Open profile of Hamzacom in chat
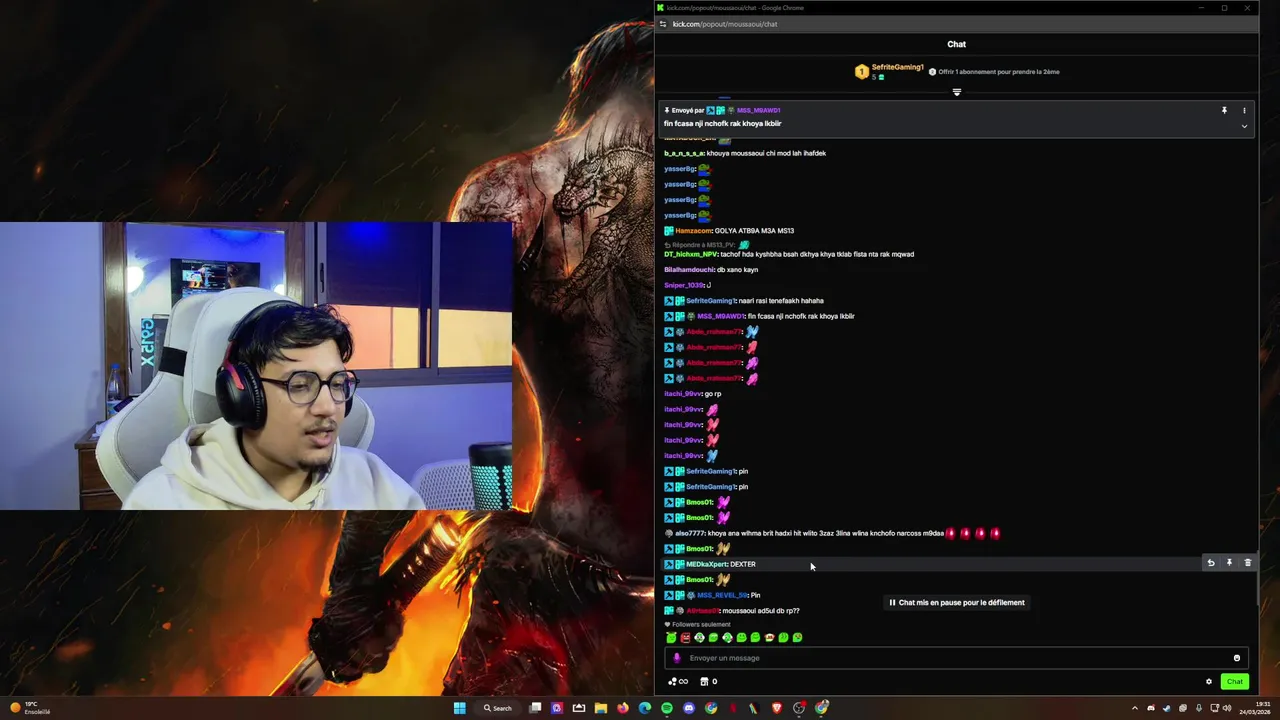 pos(693,231)
